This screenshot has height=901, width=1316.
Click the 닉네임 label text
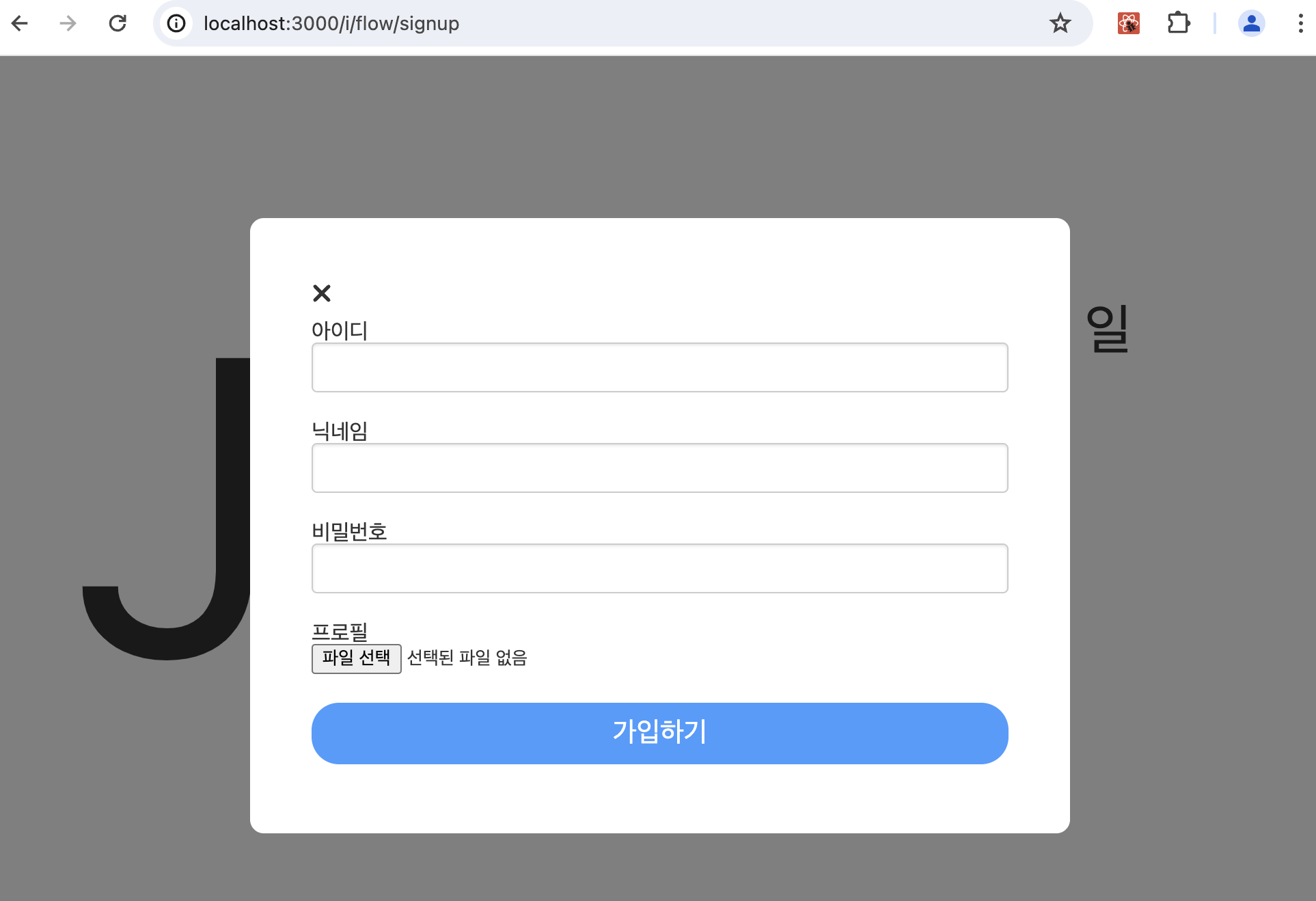(x=340, y=431)
